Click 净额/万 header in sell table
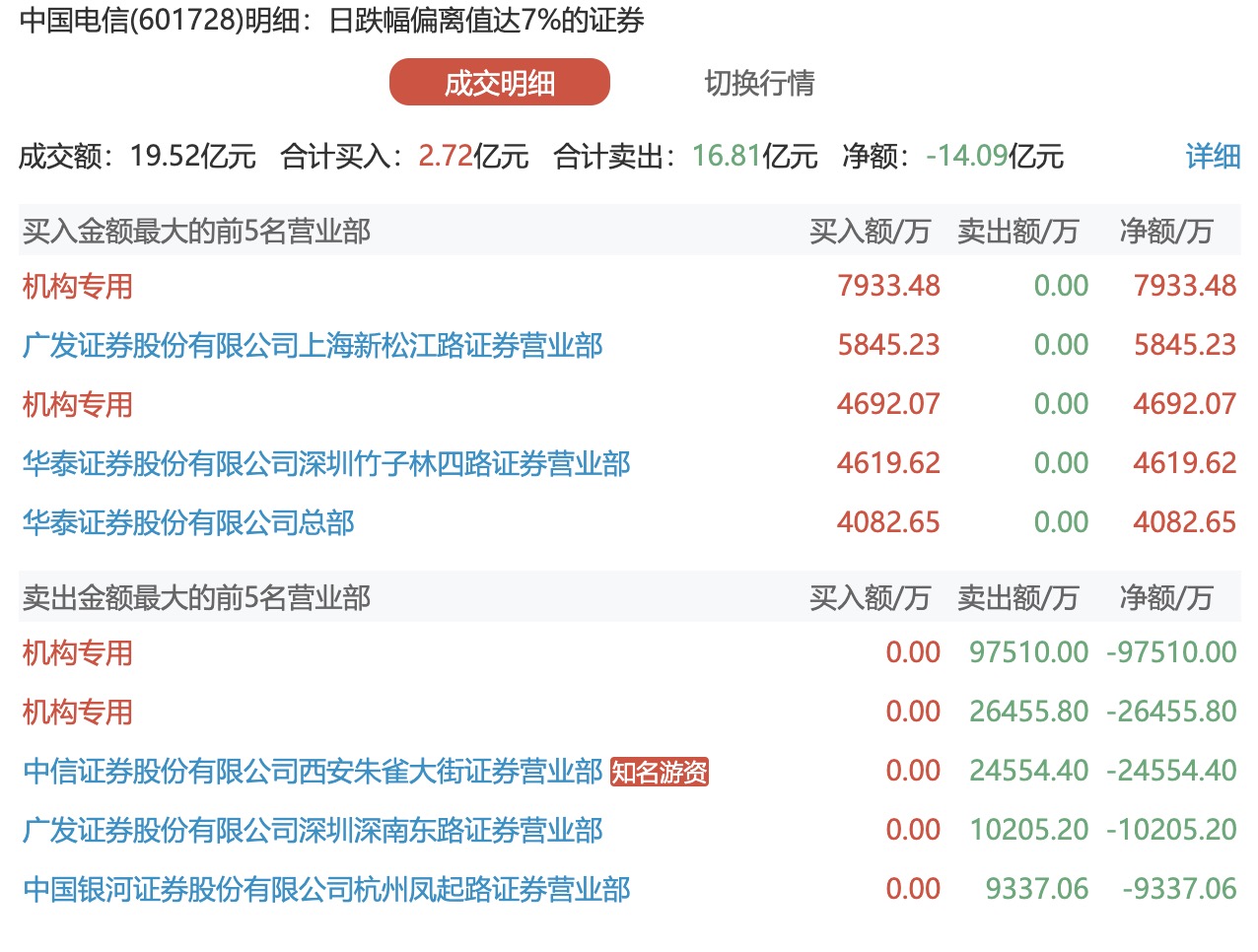 coord(1166,598)
